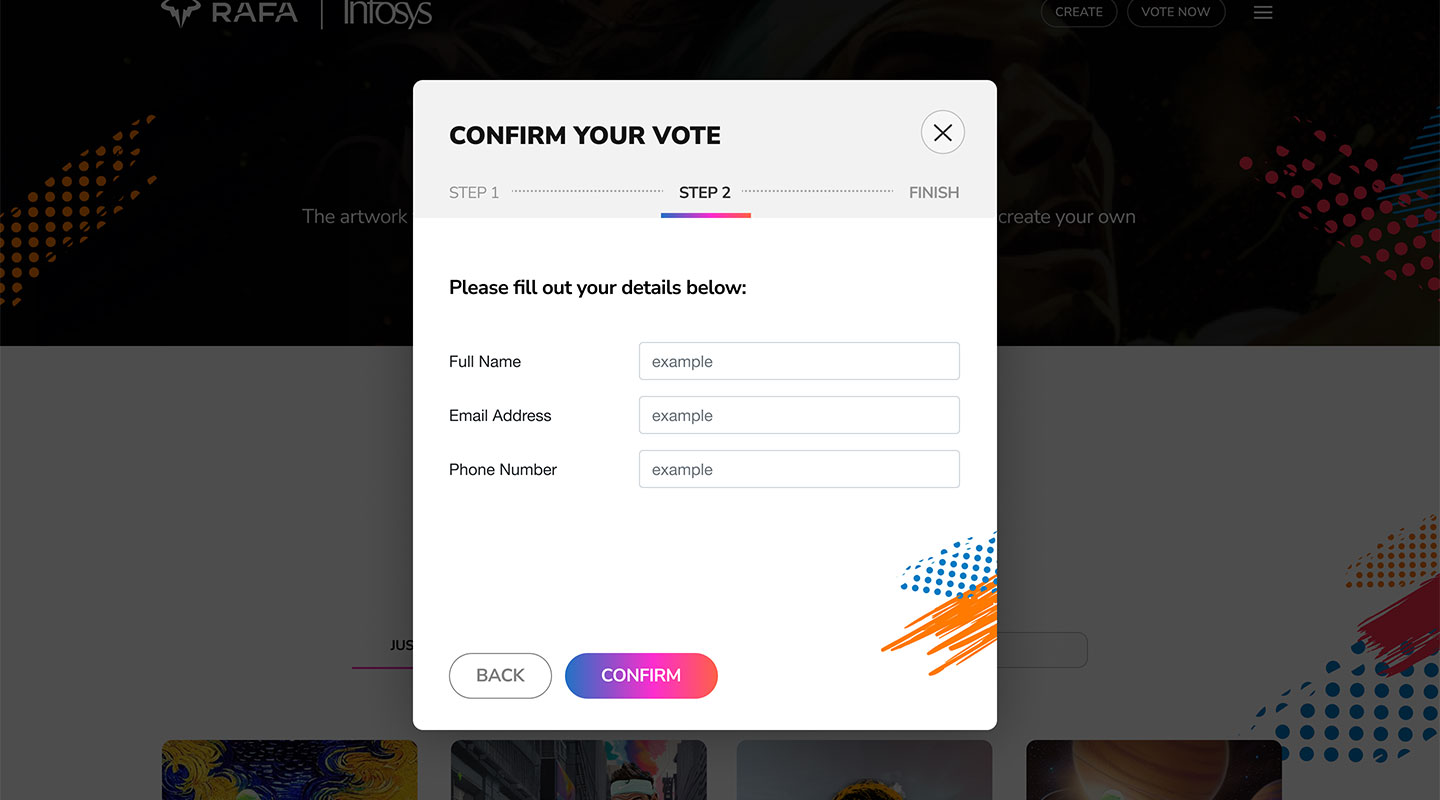This screenshot has width=1440, height=800.
Task: Click the RAFA bull logo
Action: (181, 13)
